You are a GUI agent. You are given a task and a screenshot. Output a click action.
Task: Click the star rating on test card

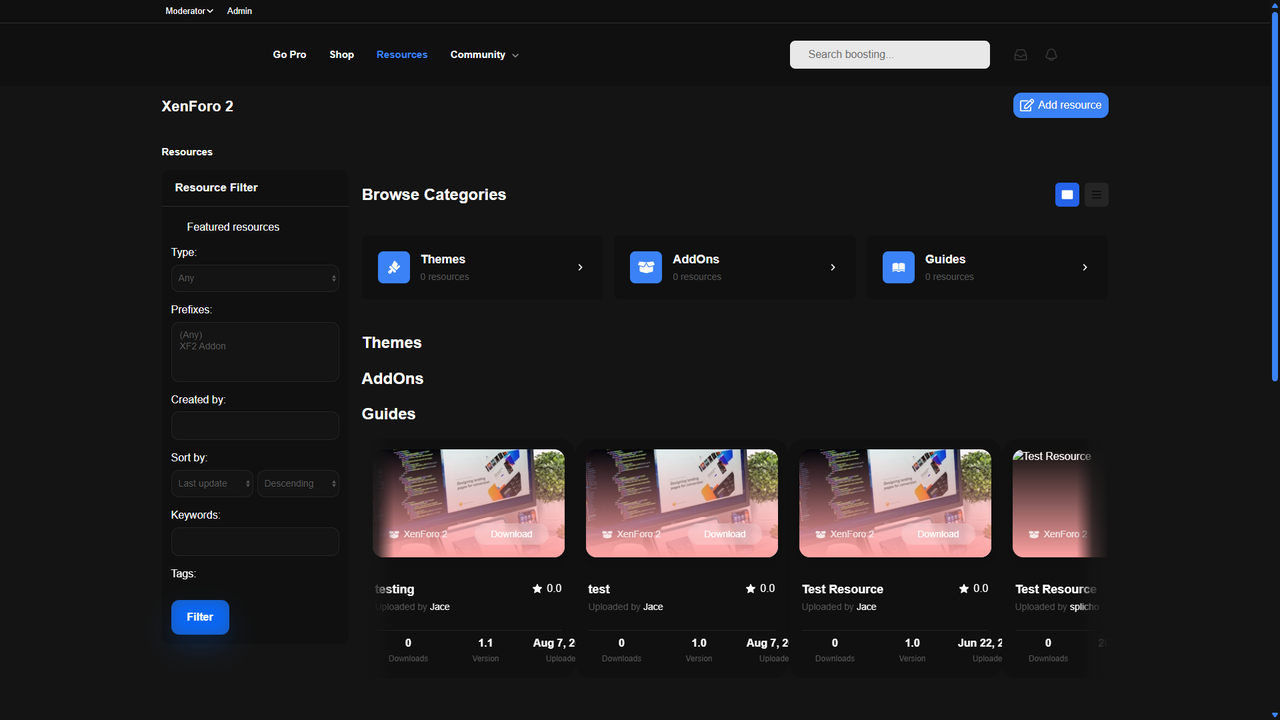click(760, 589)
